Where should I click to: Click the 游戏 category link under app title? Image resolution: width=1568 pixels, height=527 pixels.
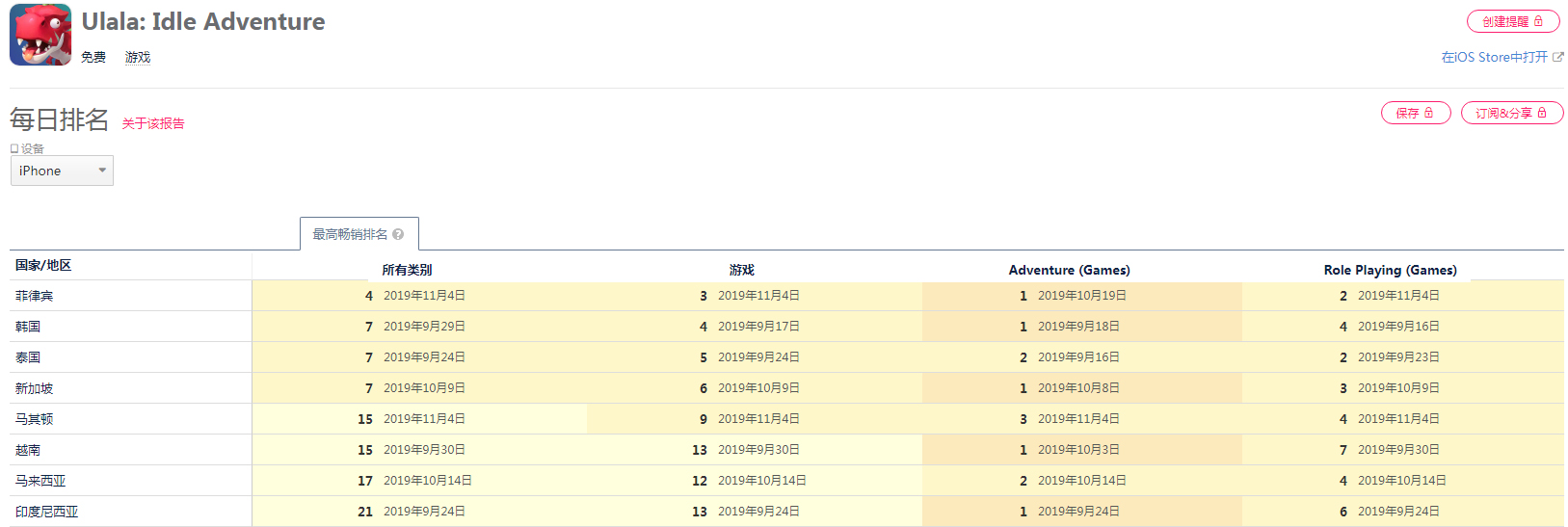138,57
